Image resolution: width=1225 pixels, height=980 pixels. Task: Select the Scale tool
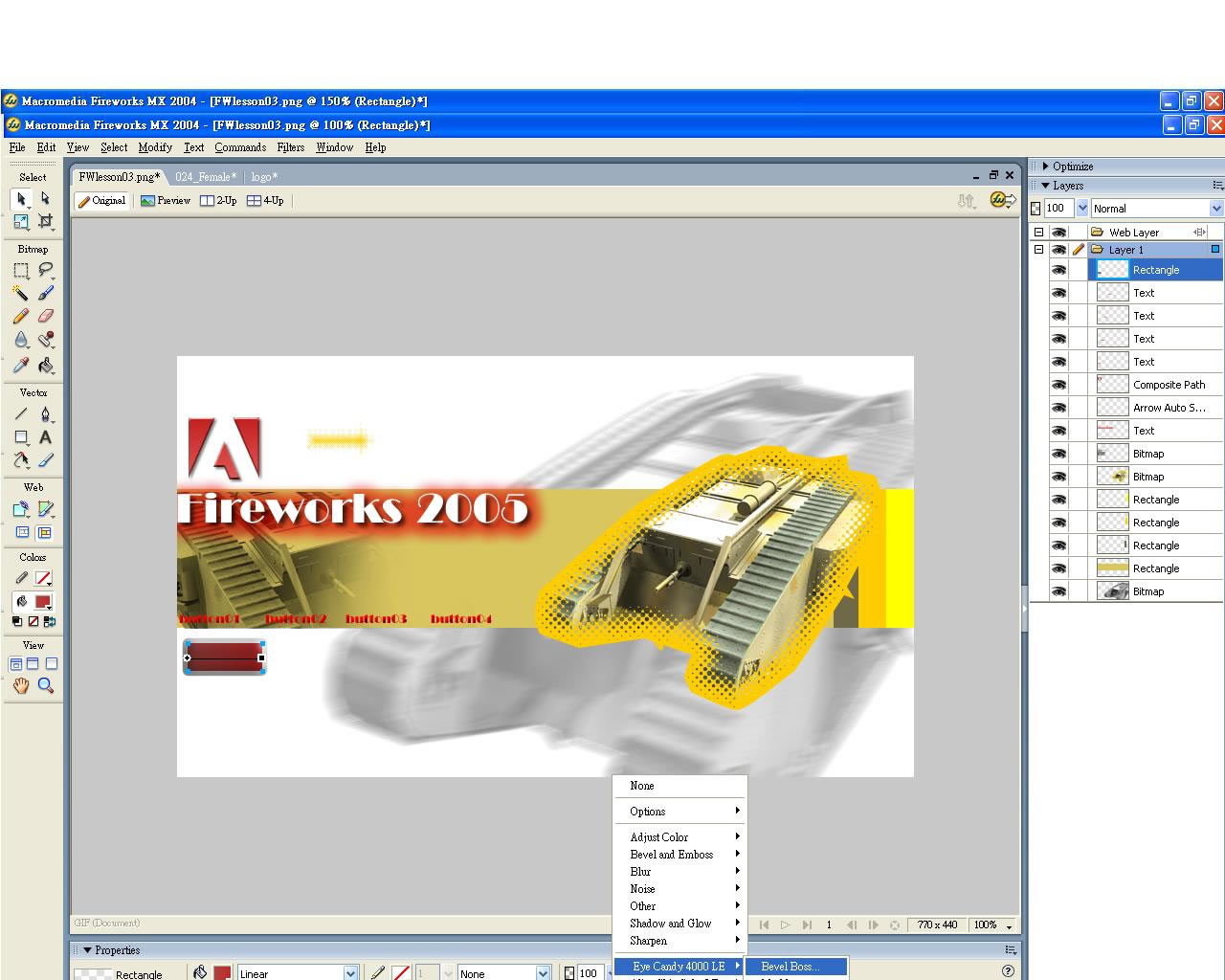20,221
